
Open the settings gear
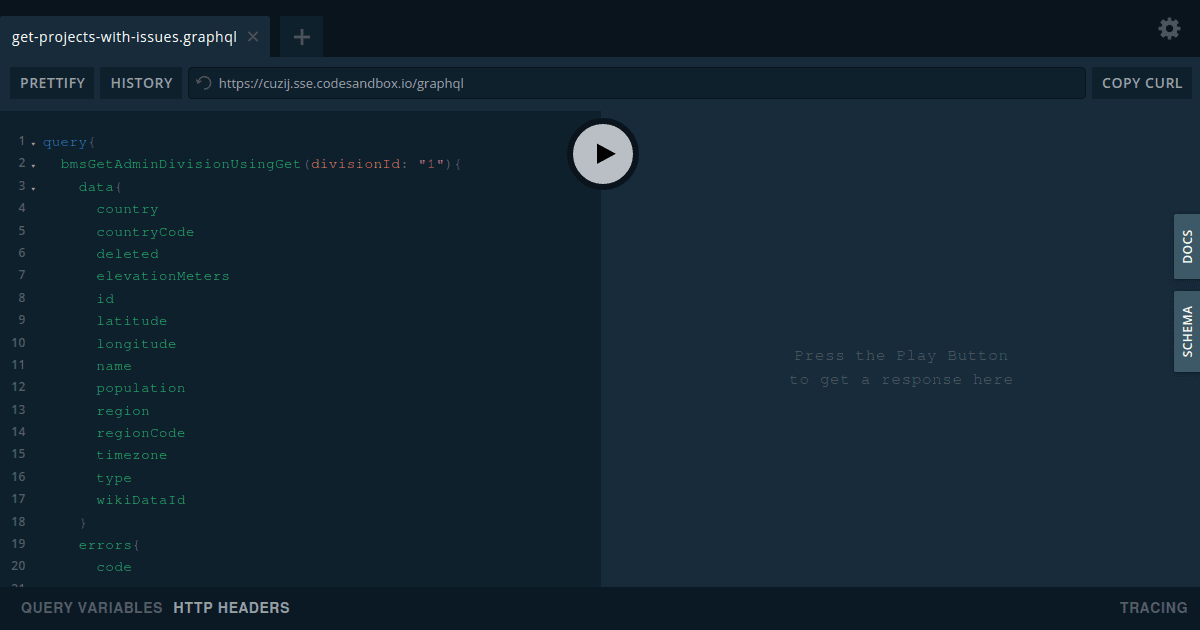(x=1169, y=29)
